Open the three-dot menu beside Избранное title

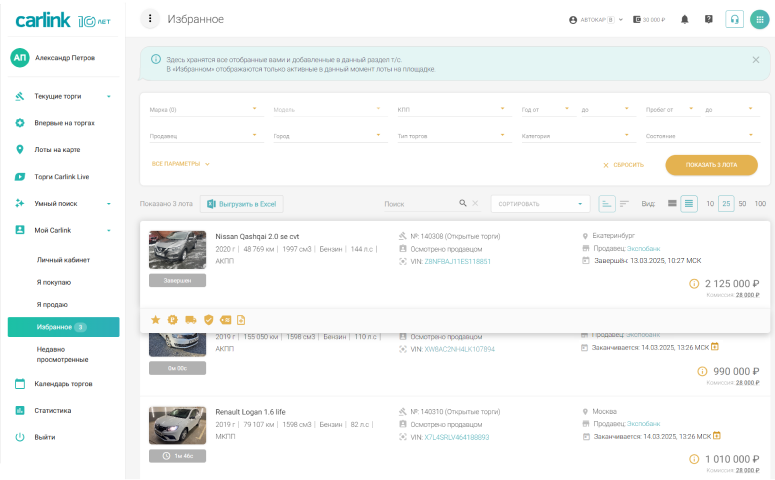(150, 19)
